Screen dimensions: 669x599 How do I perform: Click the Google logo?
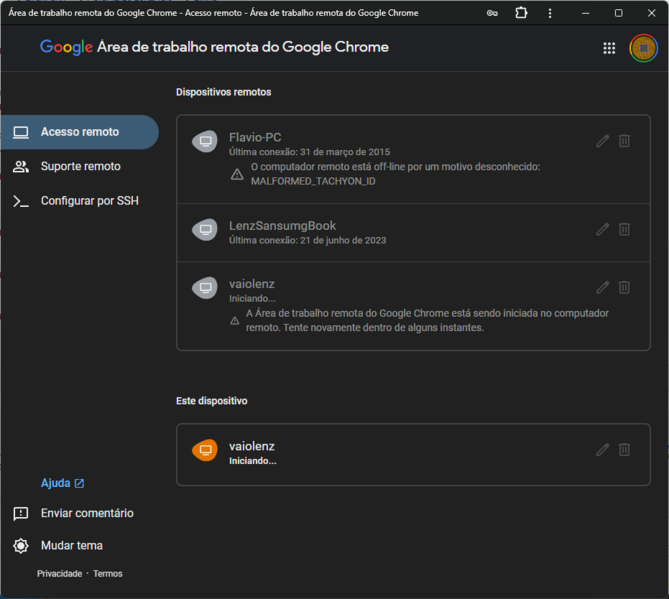pyautogui.click(x=66, y=47)
